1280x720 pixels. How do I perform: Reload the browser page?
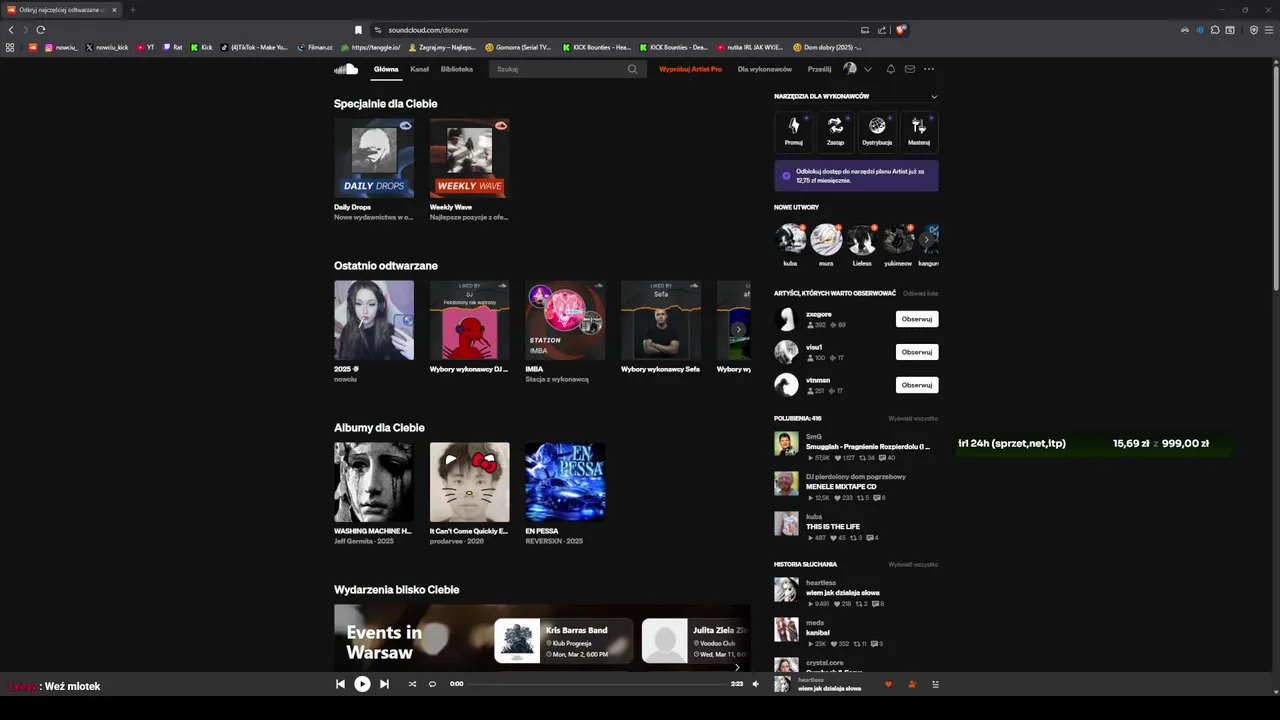pyautogui.click(x=41, y=30)
